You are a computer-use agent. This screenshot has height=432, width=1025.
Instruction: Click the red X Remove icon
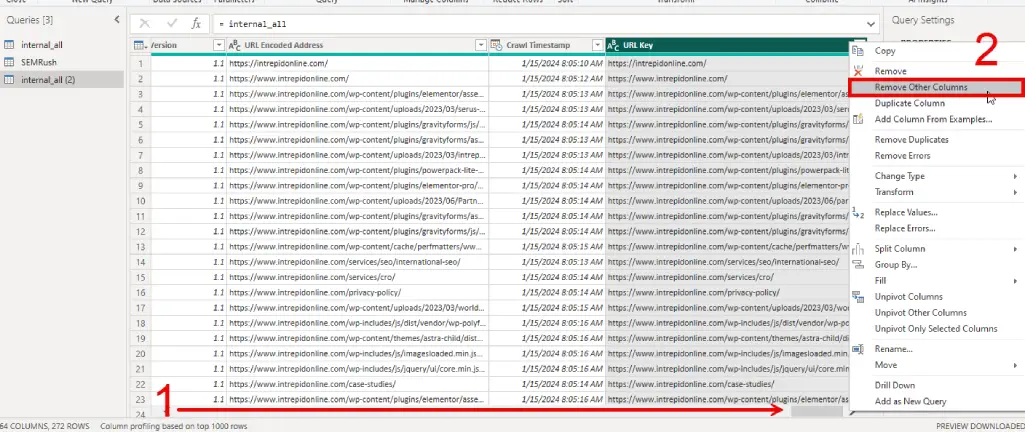858,71
